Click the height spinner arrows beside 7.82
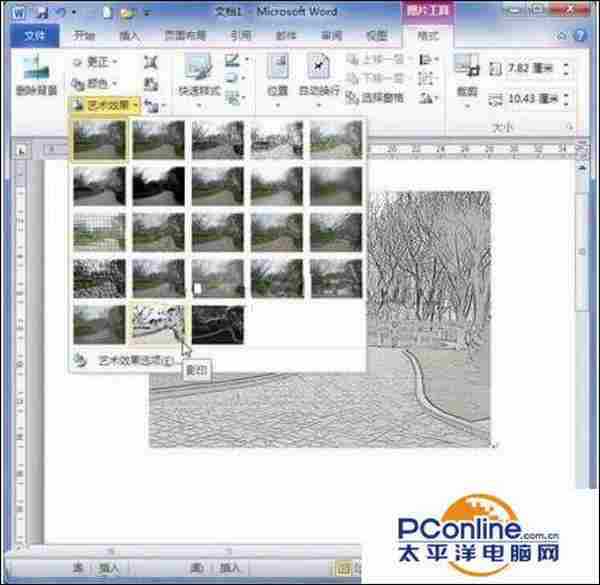The height and width of the screenshot is (585, 600). pos(566,69)
